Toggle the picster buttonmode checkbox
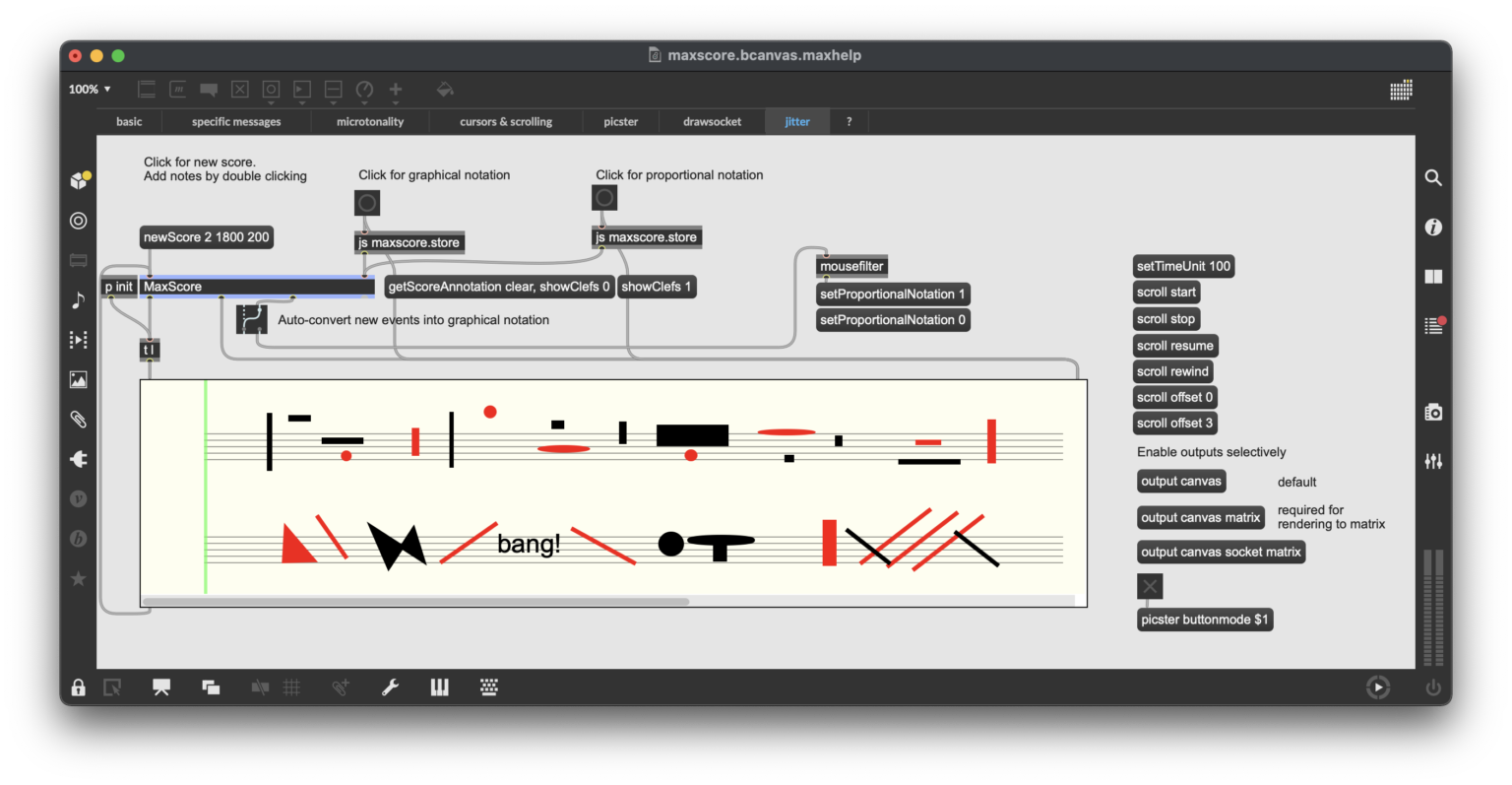The height and width of the screenshot is (785, 1512). [1150, 585]
